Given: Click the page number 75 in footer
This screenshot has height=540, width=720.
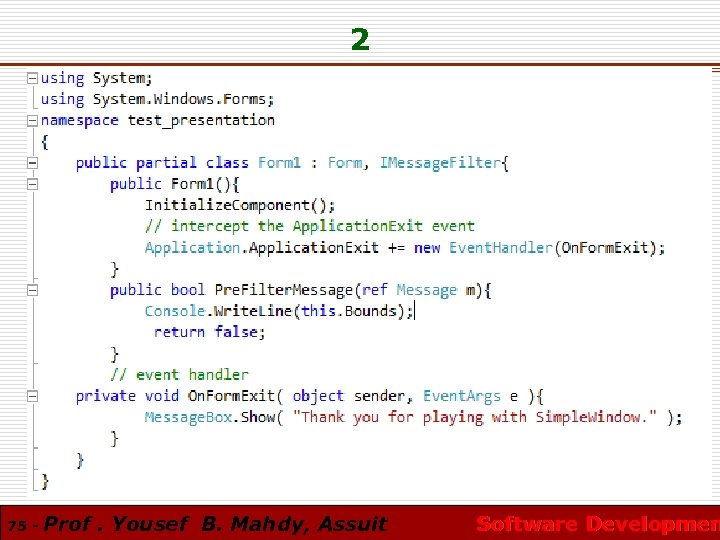Looking at the screenshot, I should click(x=17, y=525).
